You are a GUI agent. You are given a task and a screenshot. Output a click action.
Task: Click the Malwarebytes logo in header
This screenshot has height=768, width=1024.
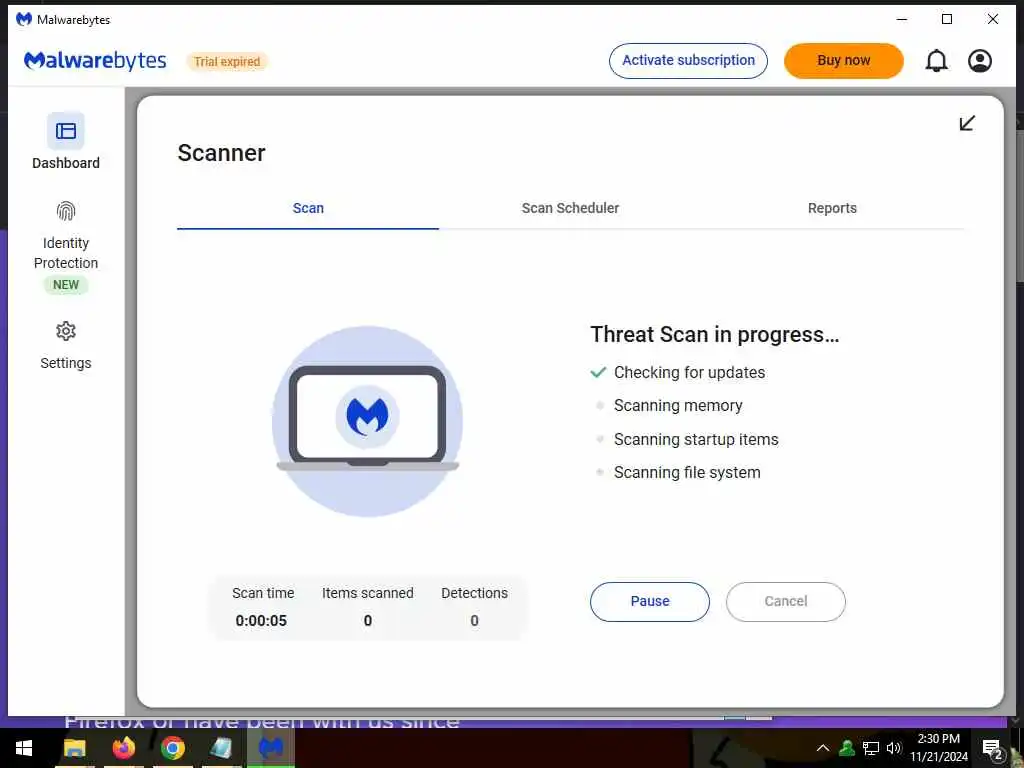click(95, 61)
